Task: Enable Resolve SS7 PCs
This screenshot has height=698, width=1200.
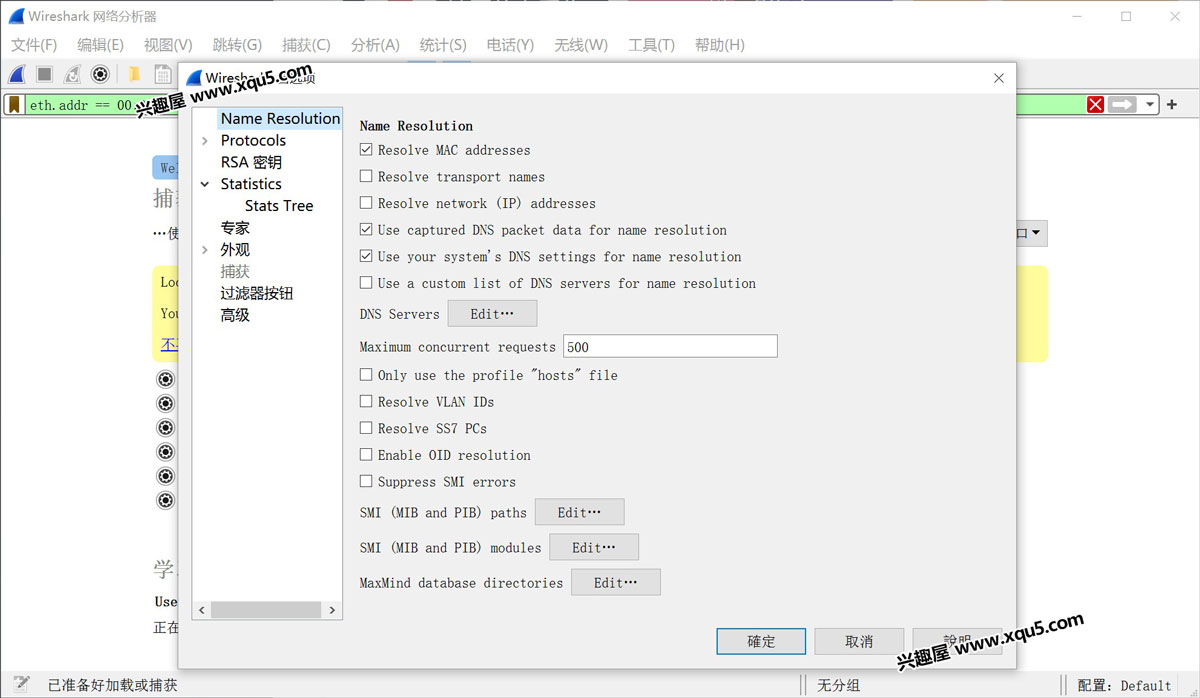Action: 366,428
